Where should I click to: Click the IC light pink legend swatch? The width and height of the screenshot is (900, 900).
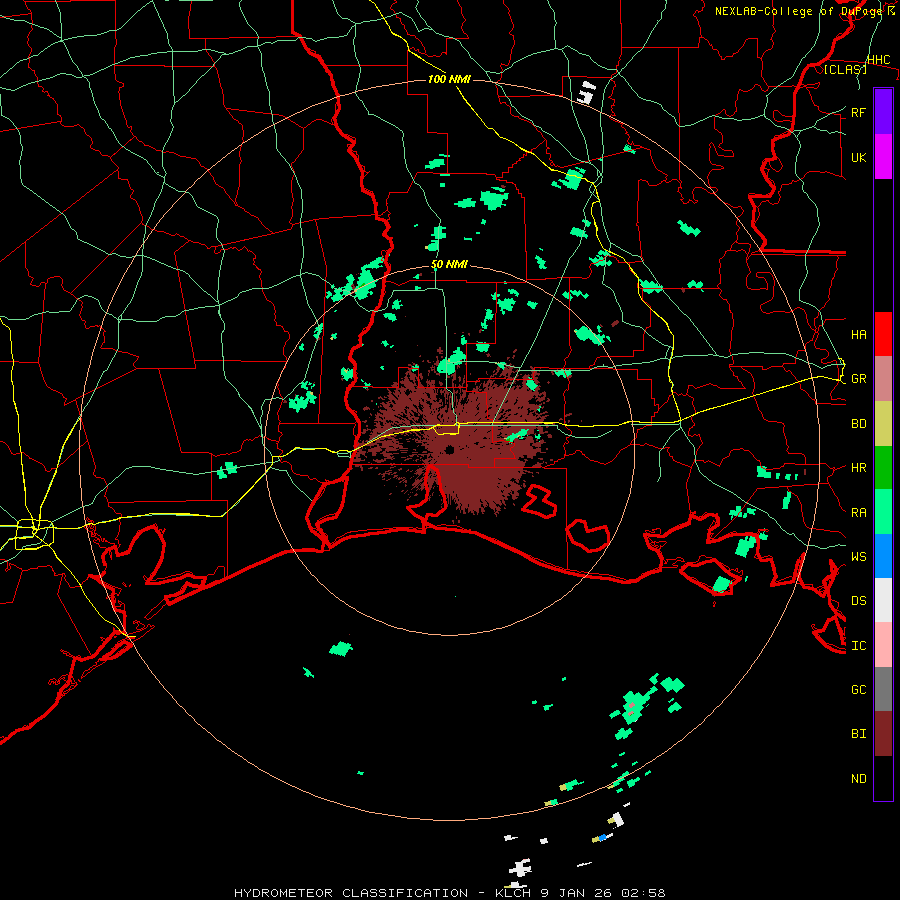coord(883,645)
